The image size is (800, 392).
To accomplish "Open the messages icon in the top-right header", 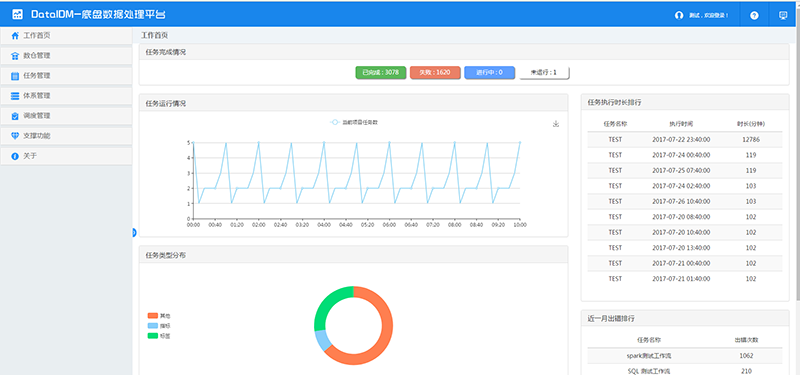I will tap(783, 15).
